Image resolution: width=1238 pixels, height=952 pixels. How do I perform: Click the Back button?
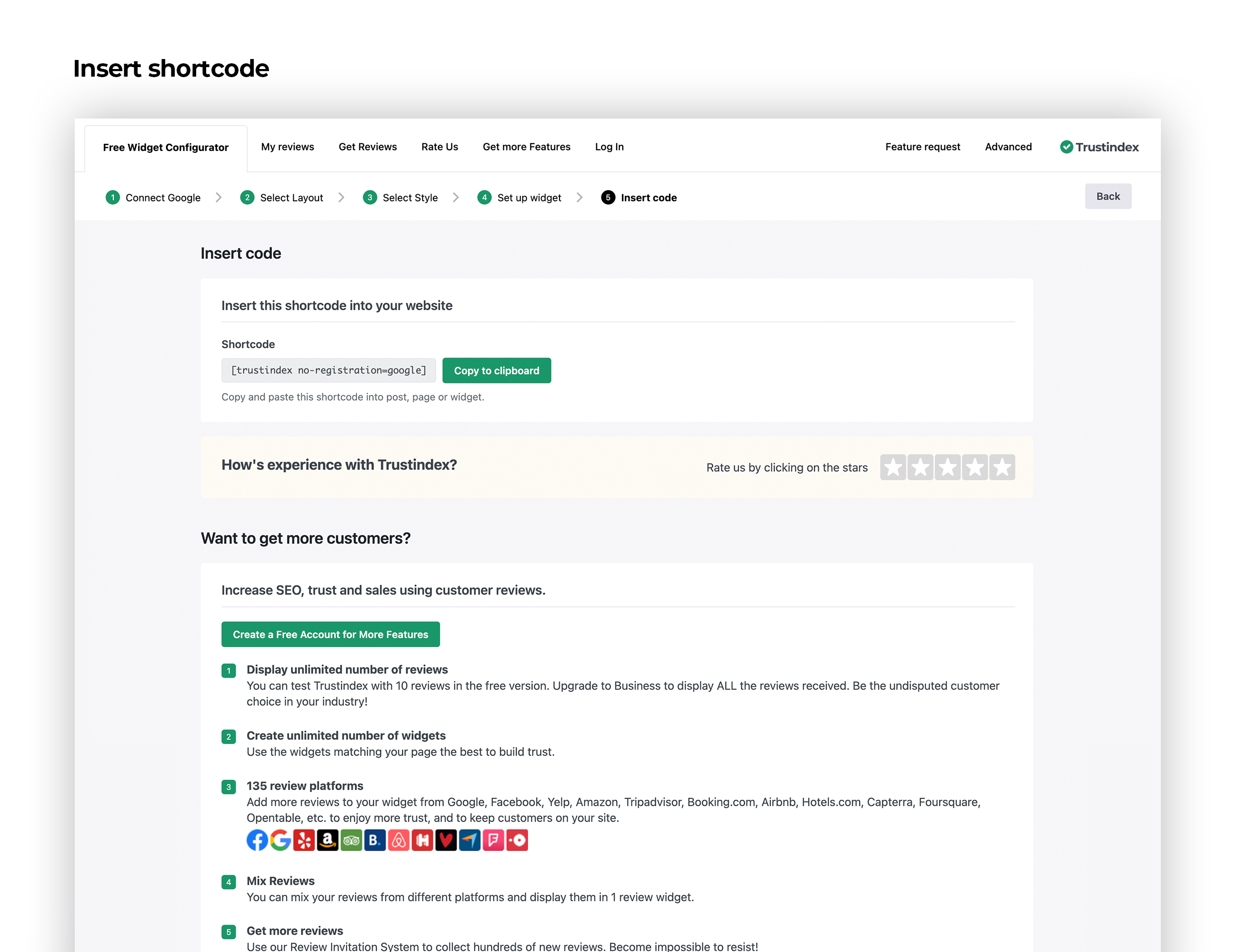coord(1108,196)
